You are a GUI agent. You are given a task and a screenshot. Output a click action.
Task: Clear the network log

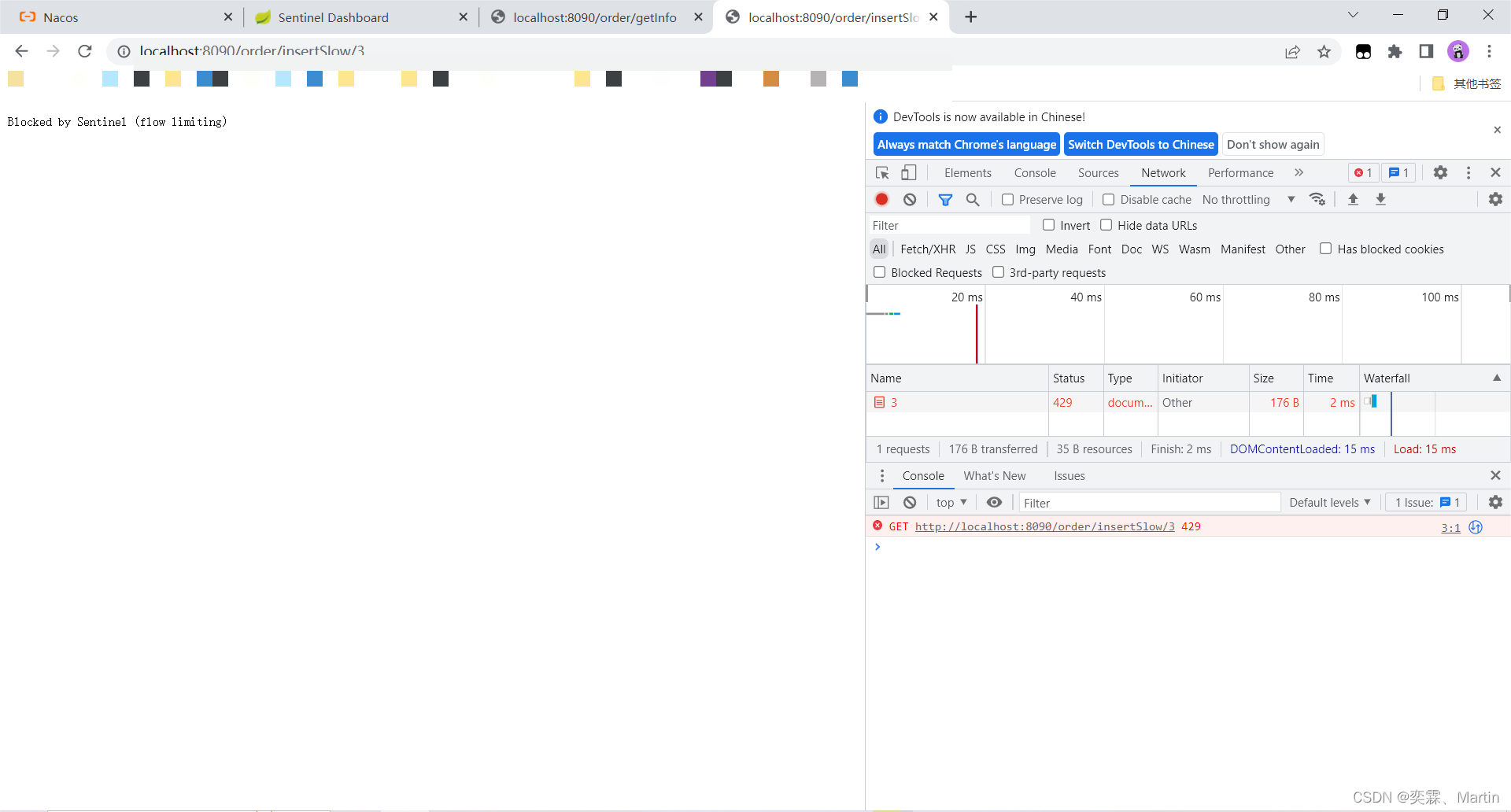pyautogui.click(x=910, y=200)
